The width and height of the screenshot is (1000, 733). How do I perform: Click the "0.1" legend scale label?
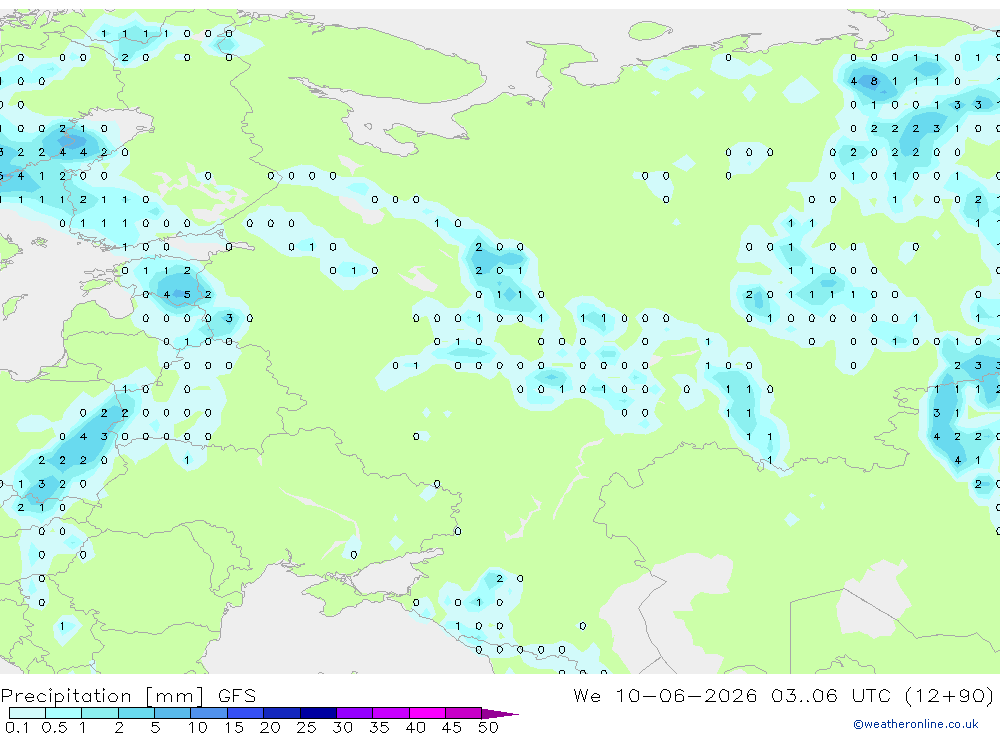coord(17,727)
